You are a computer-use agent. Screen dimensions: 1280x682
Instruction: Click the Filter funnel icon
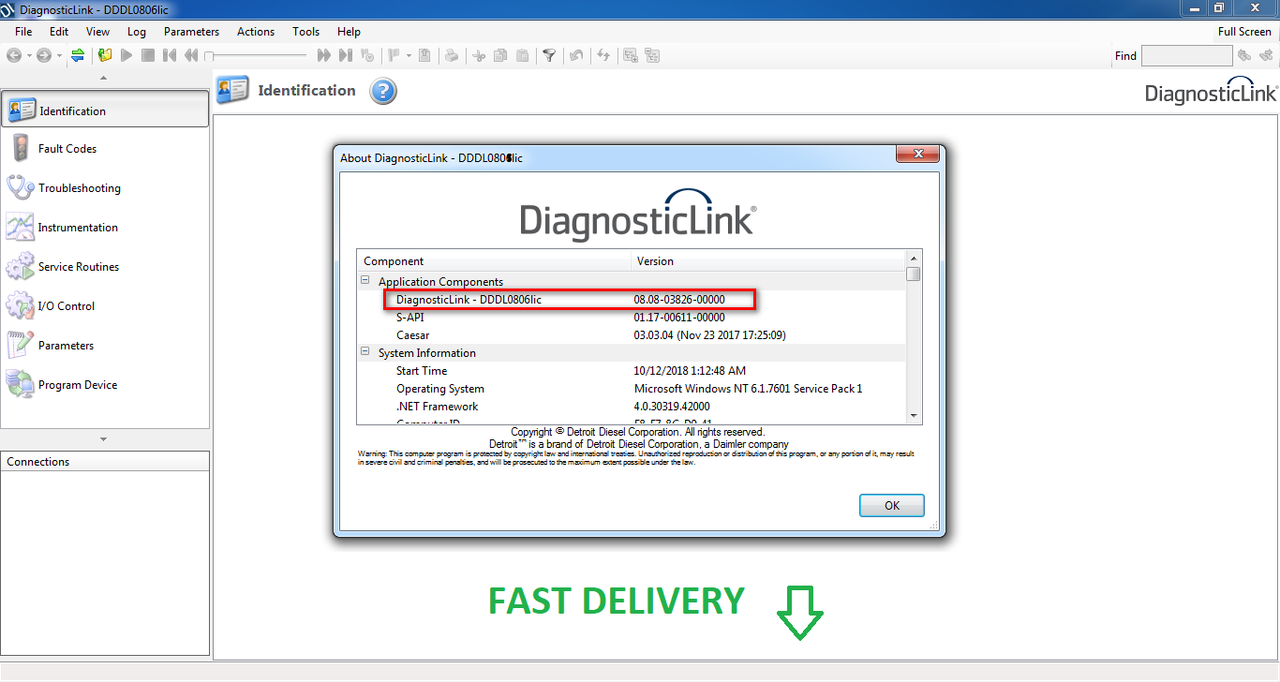pyautogui.click(x=549, y=55)
